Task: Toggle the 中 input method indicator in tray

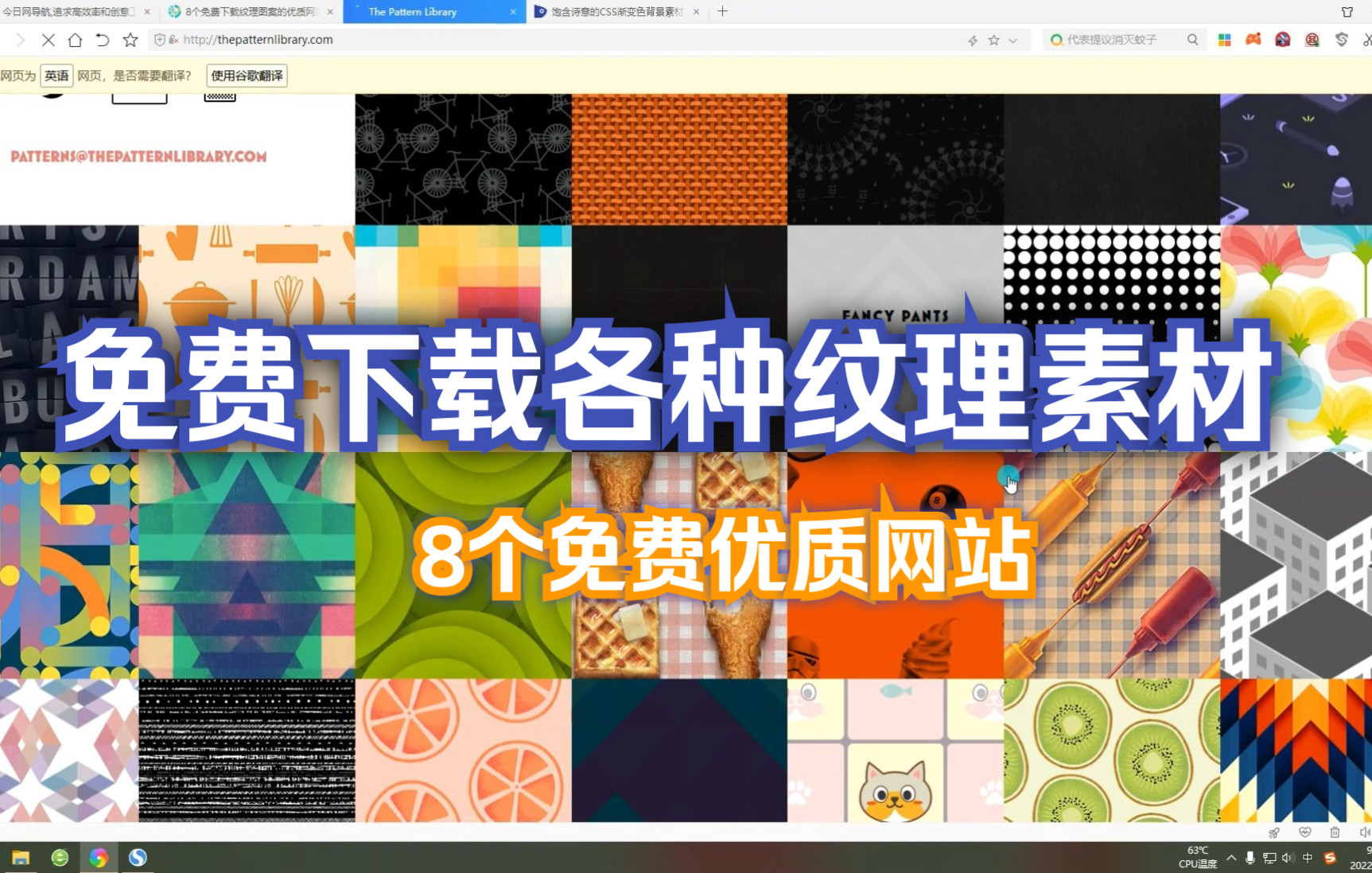Action: point(1308,858)
